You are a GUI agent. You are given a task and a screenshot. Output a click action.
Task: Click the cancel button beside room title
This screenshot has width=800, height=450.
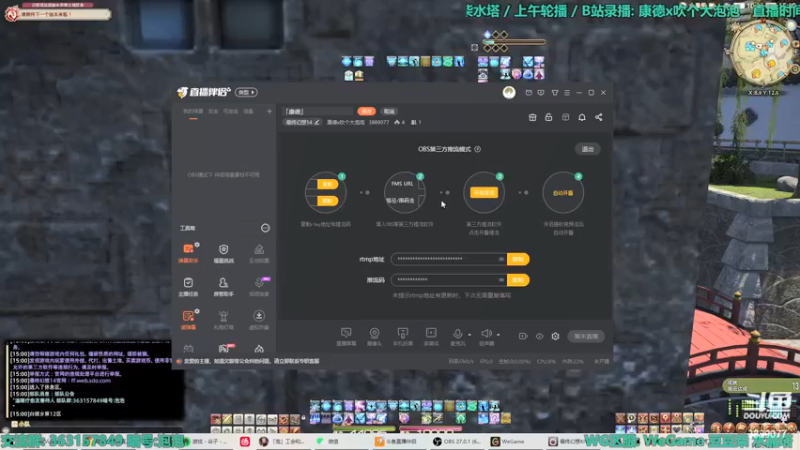click(x=389, y=111)
